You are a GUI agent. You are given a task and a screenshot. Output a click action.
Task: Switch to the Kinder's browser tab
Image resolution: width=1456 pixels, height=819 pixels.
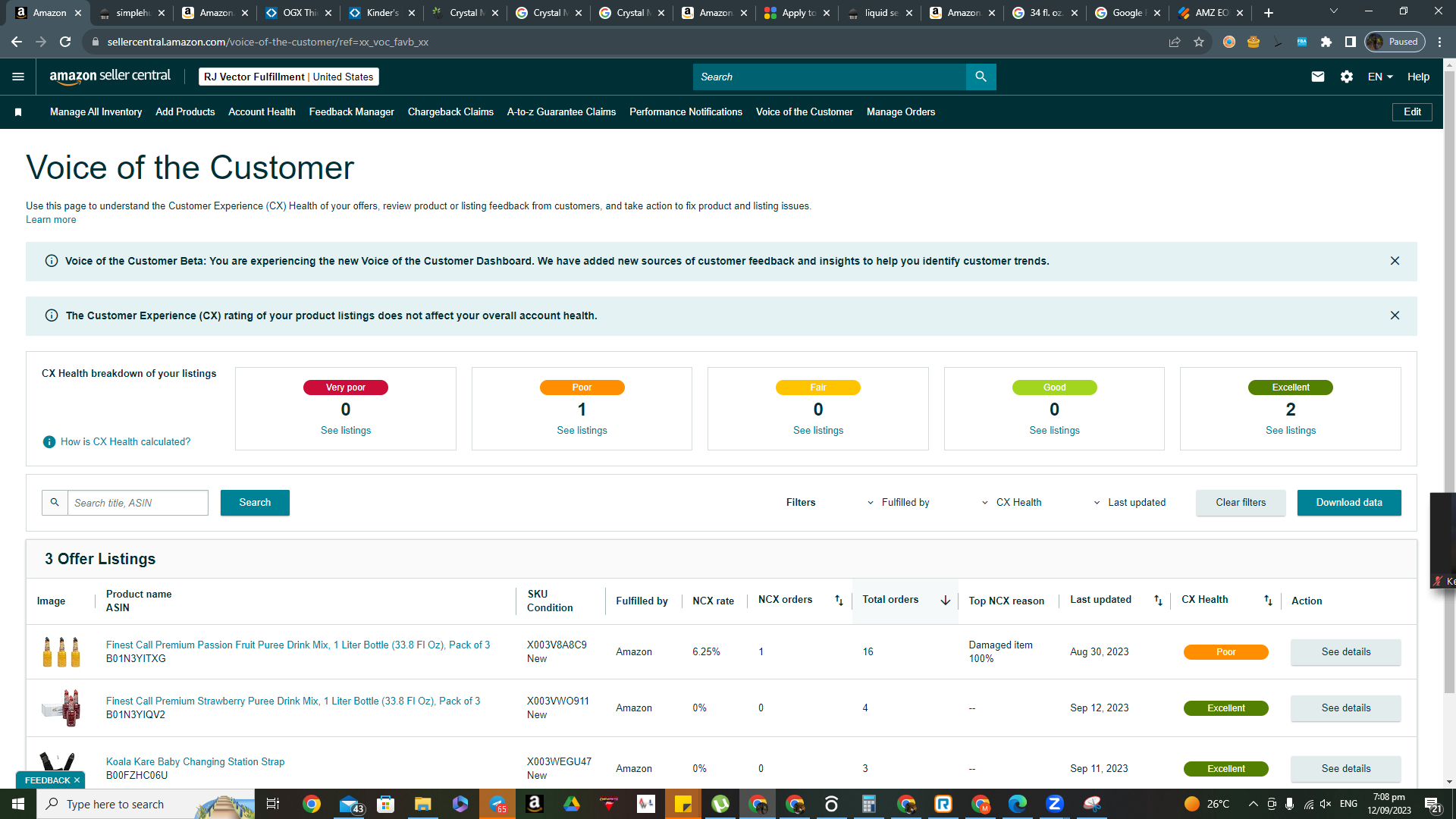[382, 13]
